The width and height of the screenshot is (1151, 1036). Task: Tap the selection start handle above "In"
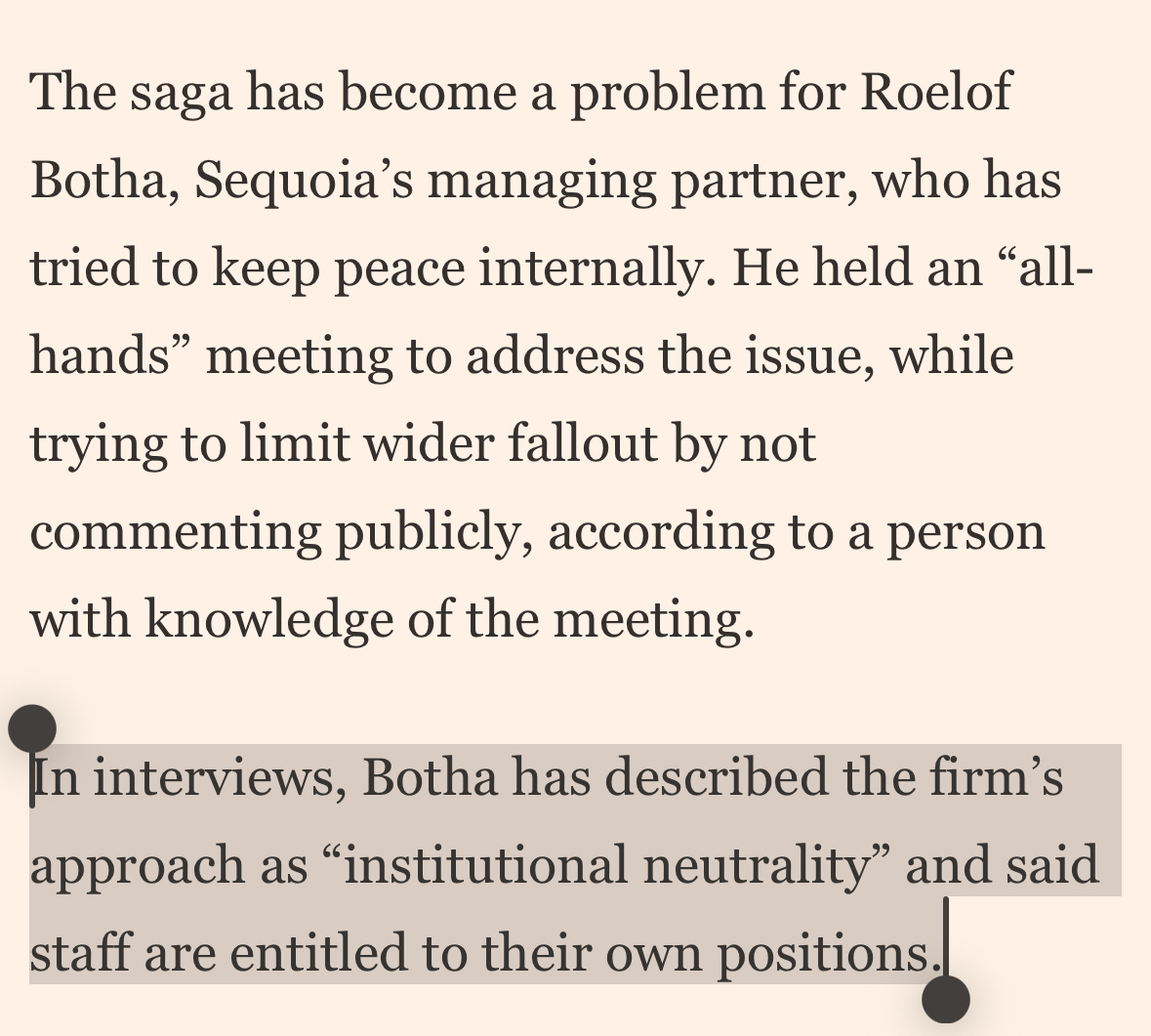click(x=32, y=728)
